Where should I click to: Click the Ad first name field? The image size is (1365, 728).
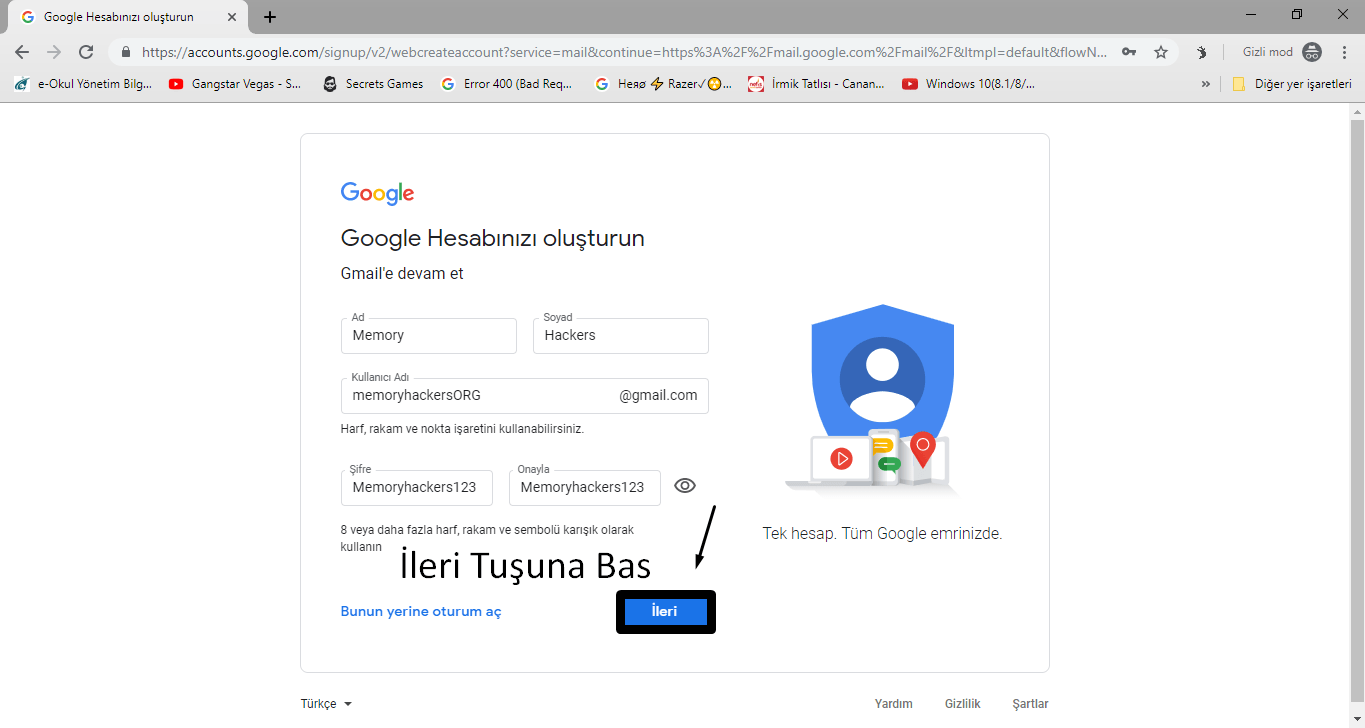coord(428,335)
